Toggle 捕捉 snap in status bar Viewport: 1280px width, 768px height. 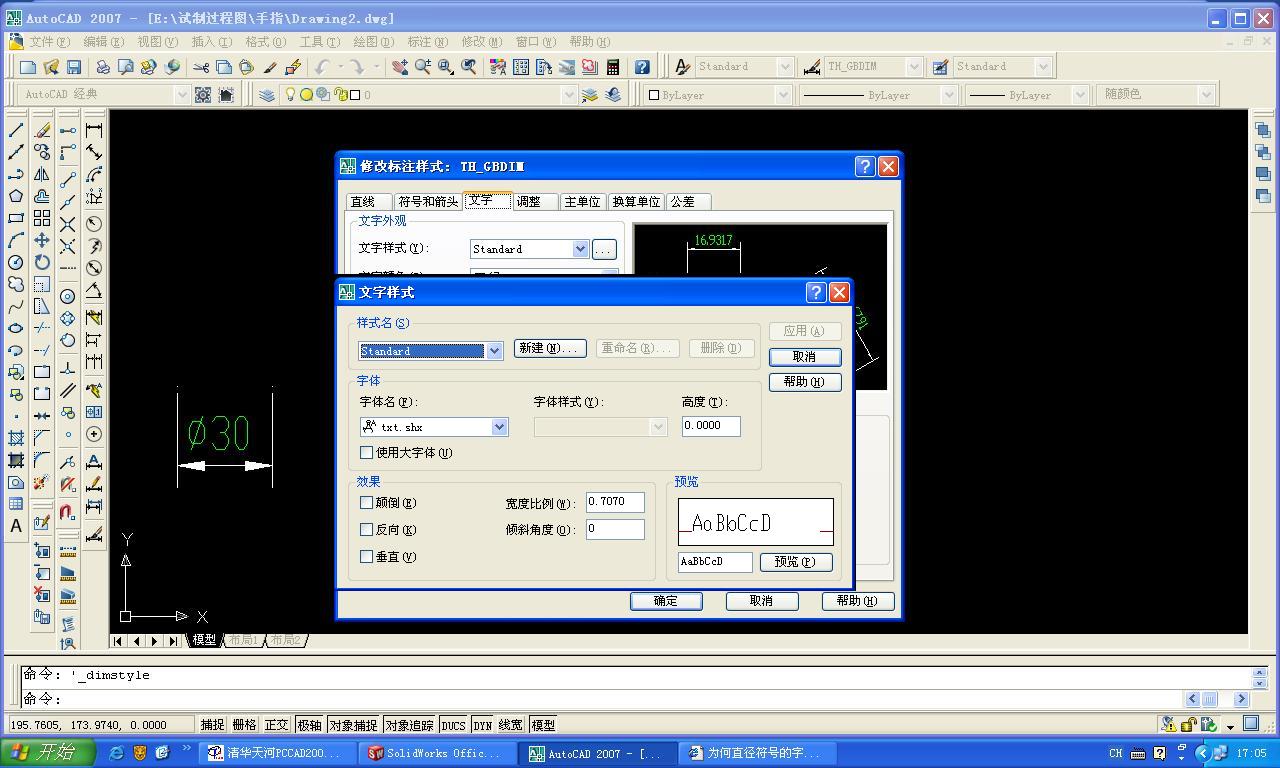(x=213, y=725)
